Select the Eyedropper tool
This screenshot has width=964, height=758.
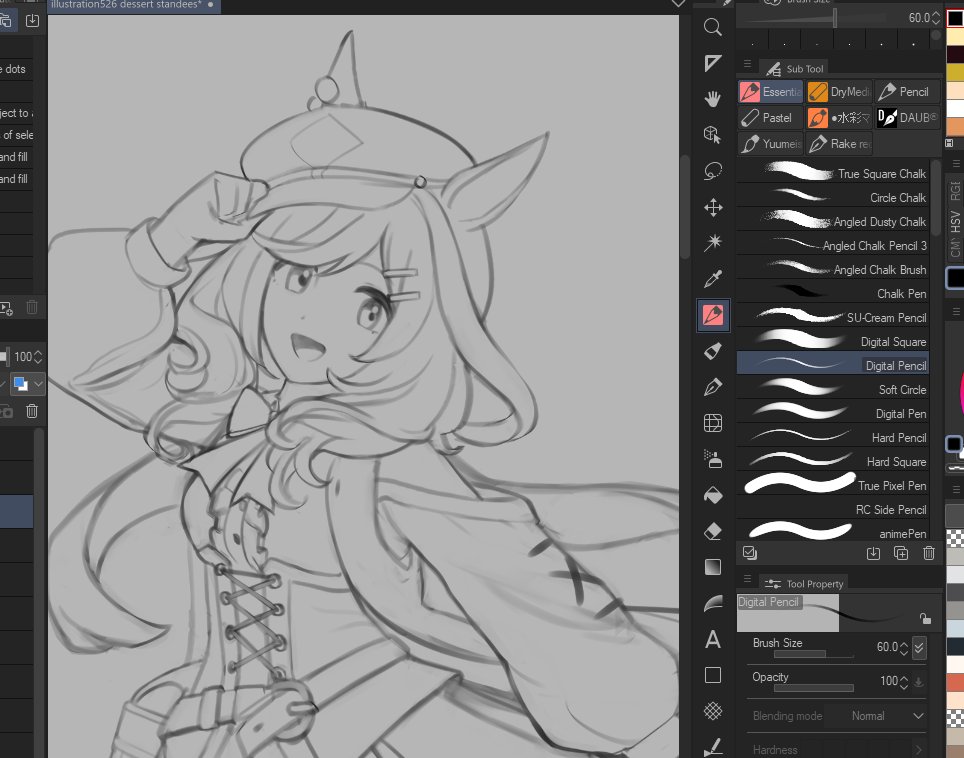(713, 279)
